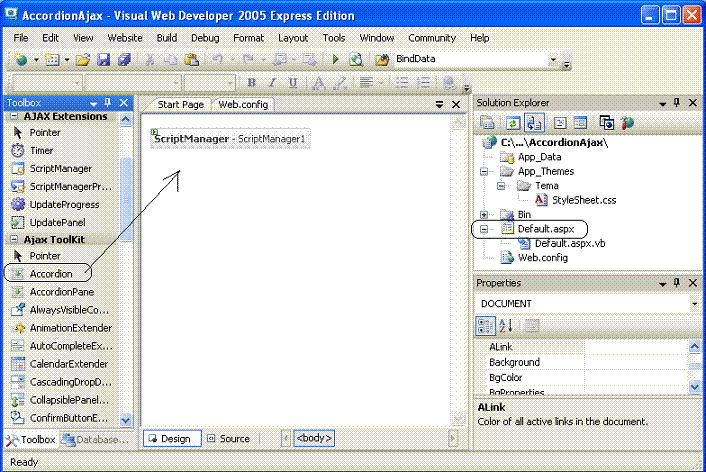706x472 pixels.
Task: Pin the Toolbox panel with Auto Hide
Action: tap(108, 103)
